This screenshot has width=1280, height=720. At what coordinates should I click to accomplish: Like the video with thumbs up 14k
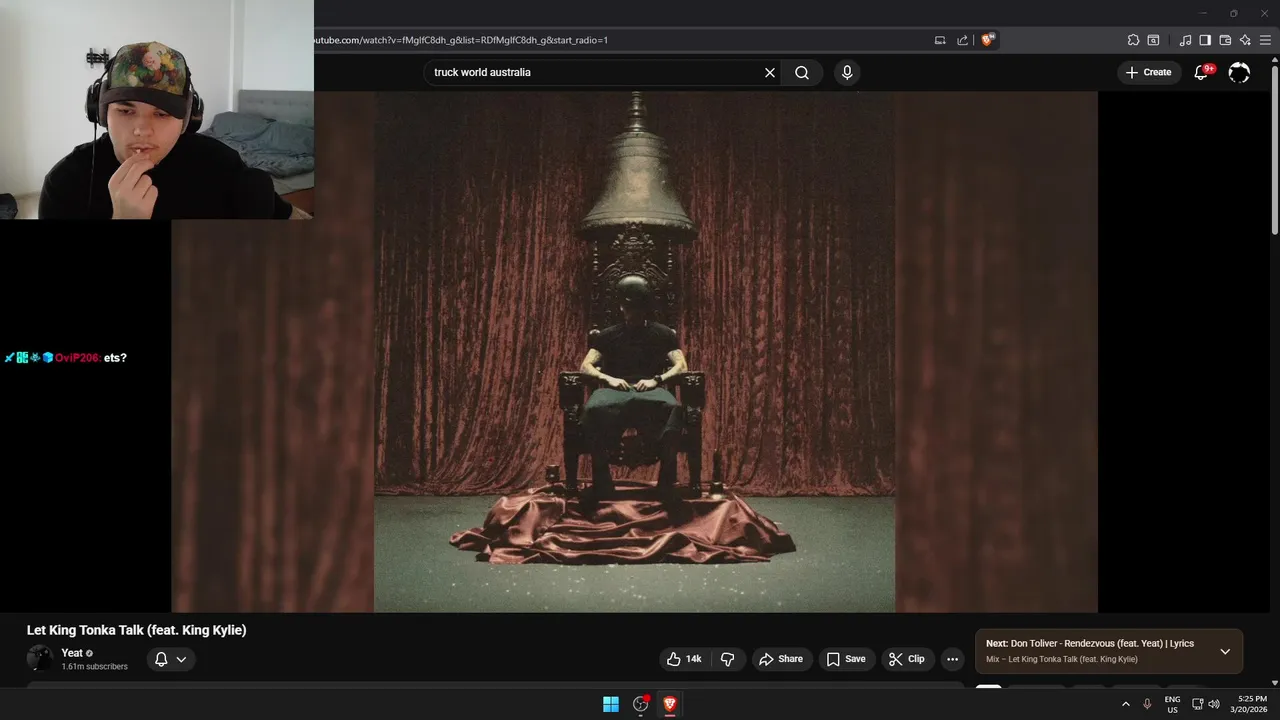[x=685, y=659]
